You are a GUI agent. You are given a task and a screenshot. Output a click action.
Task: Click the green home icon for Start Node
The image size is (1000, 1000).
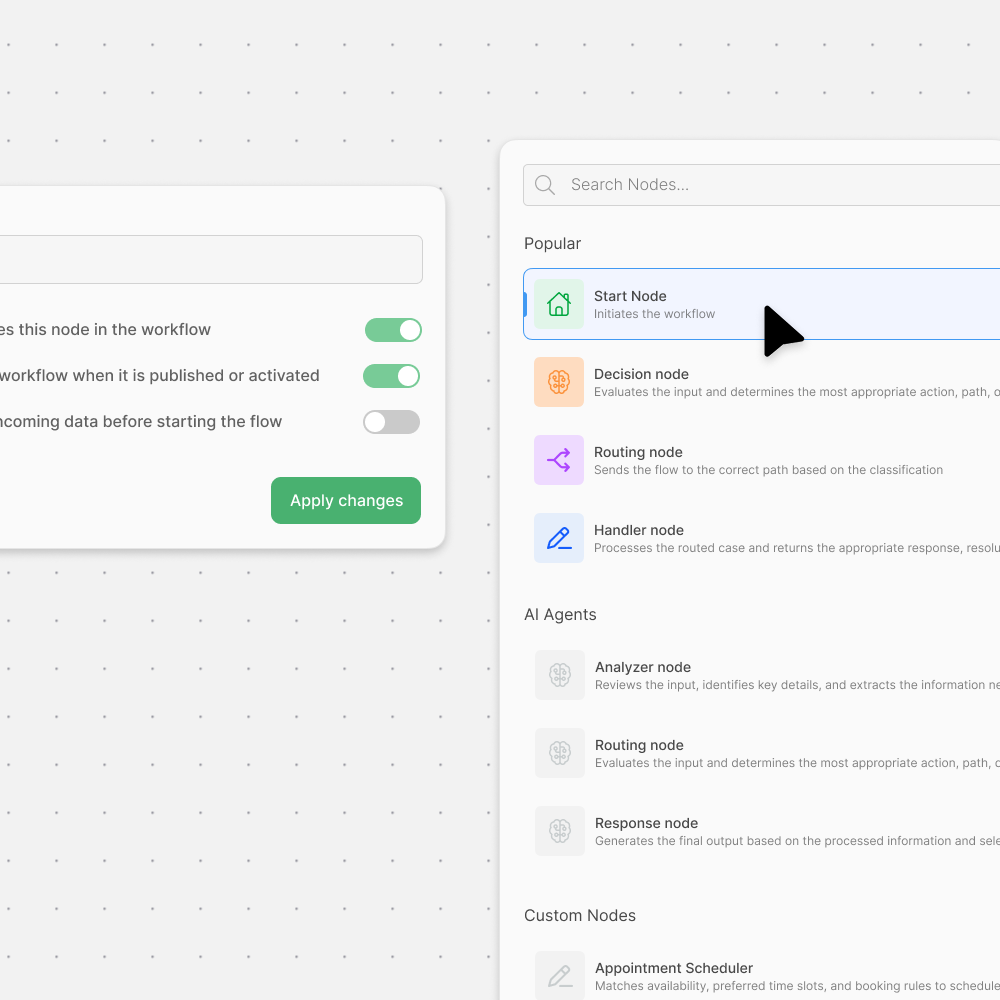click(x=559, y=304)
